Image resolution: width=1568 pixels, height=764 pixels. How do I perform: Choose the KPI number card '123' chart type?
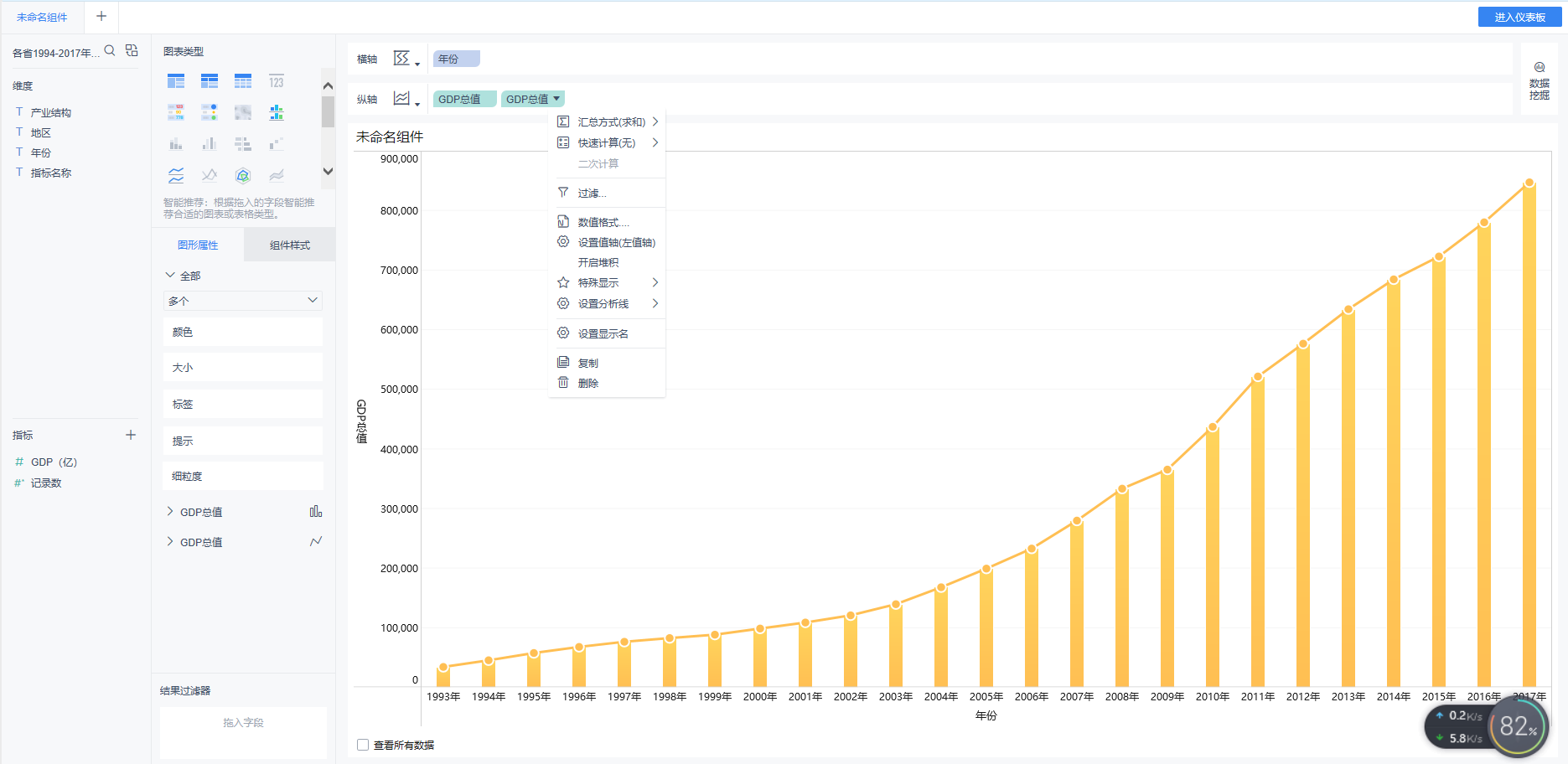pos(277,81)
